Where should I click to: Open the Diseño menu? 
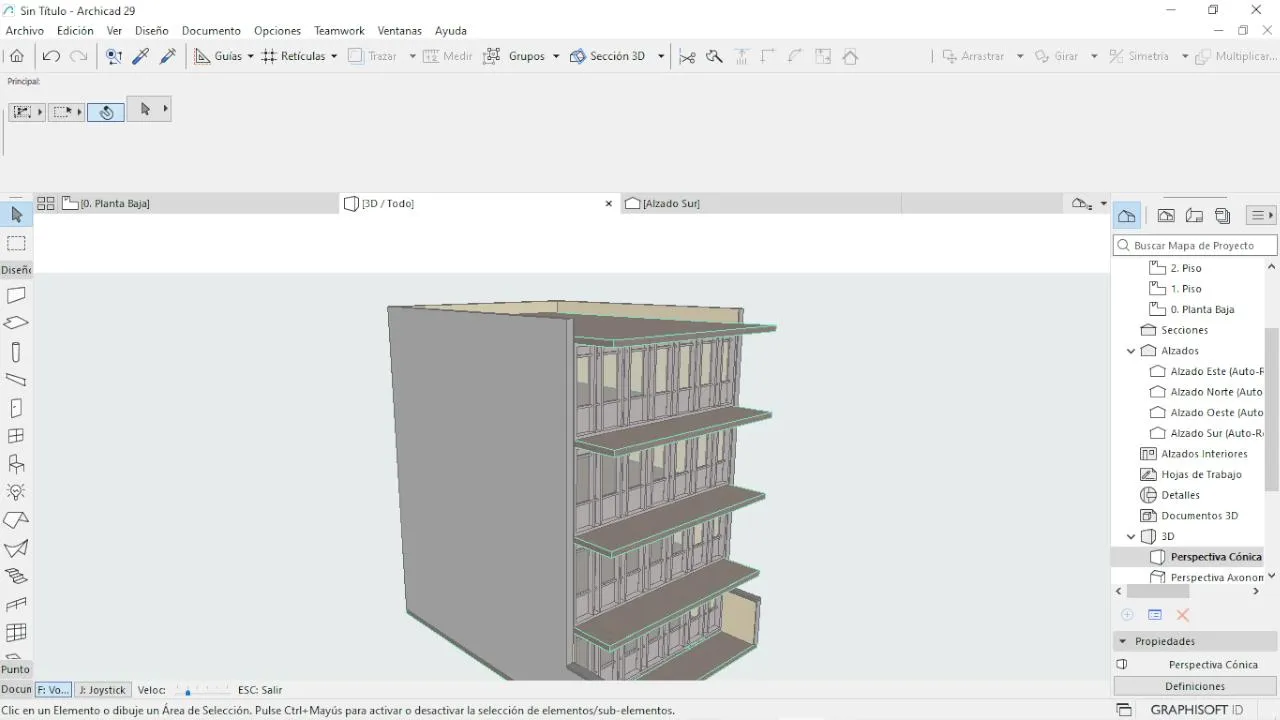152,31
